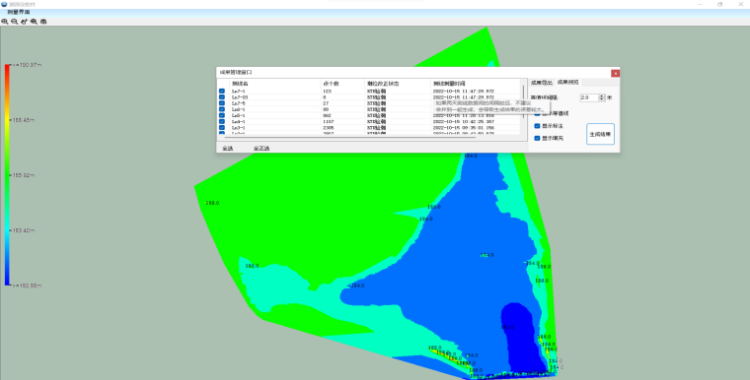
Task: Click the last toolbar icon after the magnifiers
Action: click(x=44, y=22)
